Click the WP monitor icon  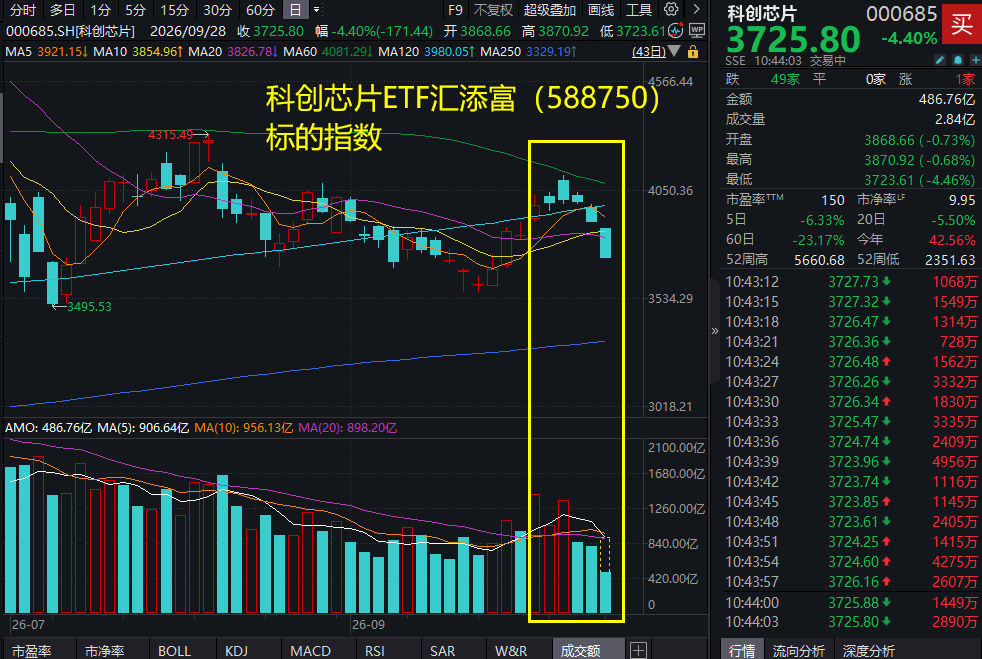click(x=696, y=30)
